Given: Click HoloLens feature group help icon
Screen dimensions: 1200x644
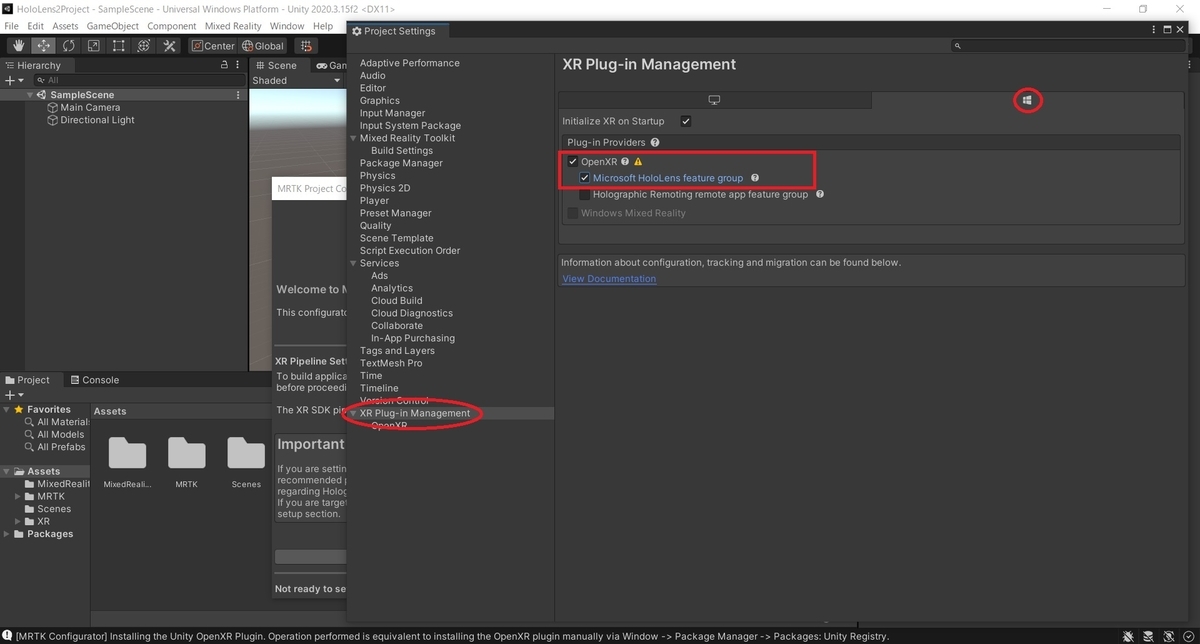Looking at the screenshot, I should pyautogui.click(x=755, y=178).
